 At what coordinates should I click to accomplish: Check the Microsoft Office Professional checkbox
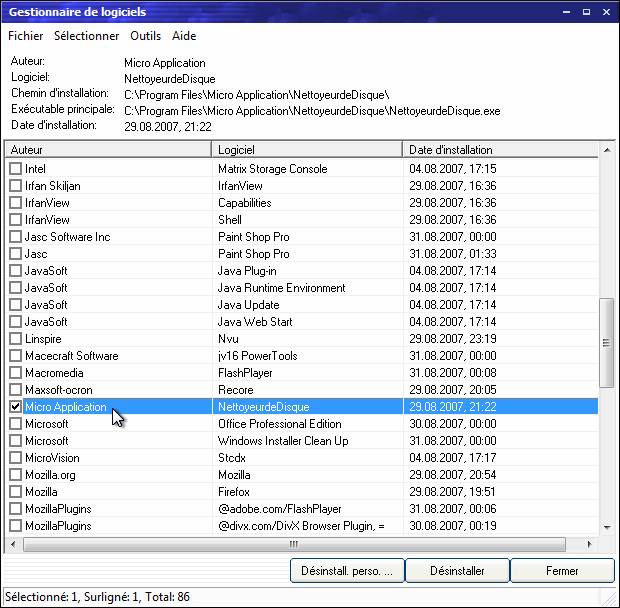tap(15, 424)
